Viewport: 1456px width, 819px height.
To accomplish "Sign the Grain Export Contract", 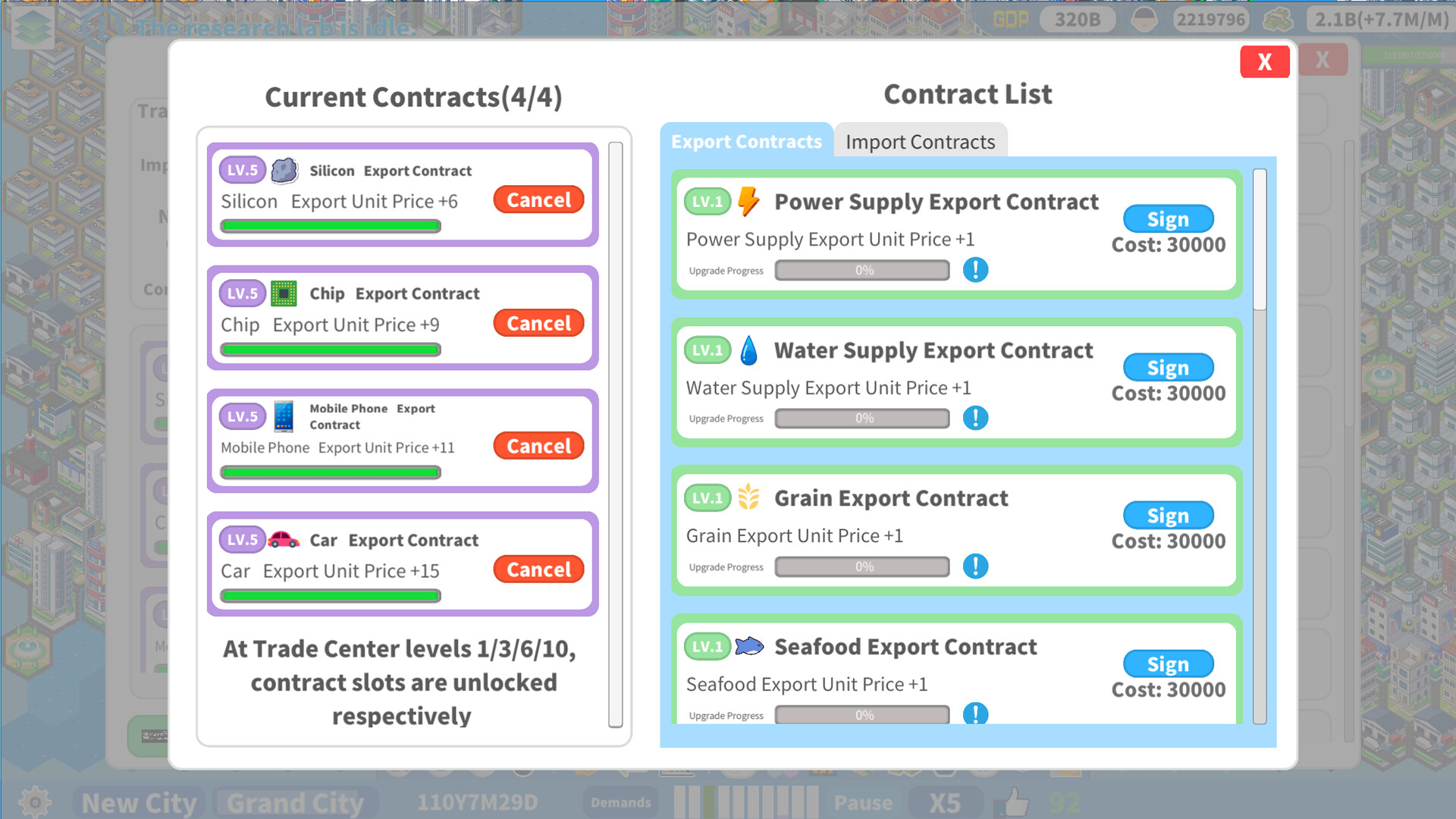I will click(x=1168, y=516).
